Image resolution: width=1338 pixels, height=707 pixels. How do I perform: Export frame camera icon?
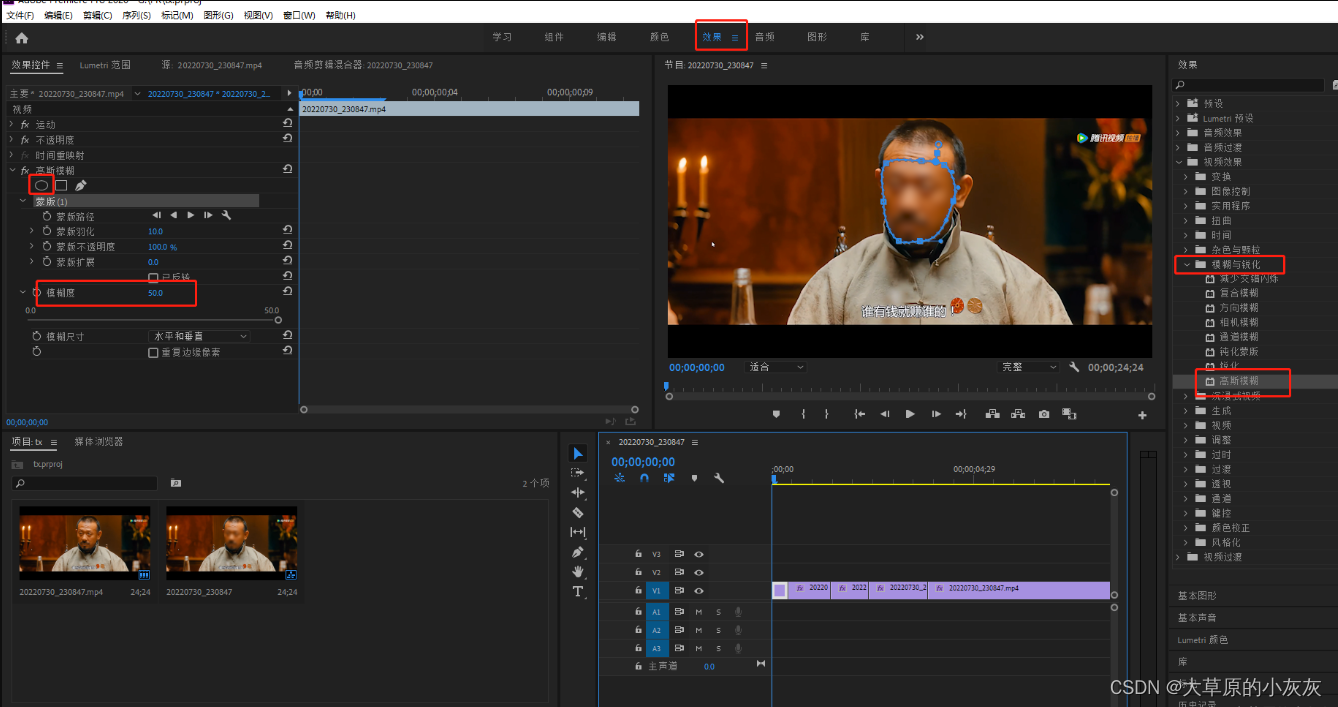(x=1044, y=414)
